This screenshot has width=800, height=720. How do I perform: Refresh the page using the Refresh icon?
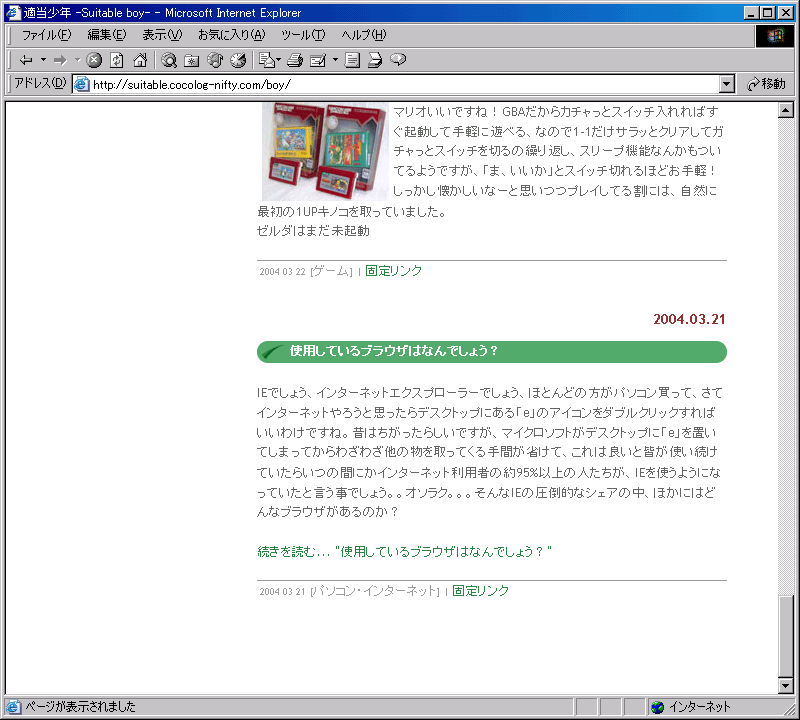click(x=117, y=60)
